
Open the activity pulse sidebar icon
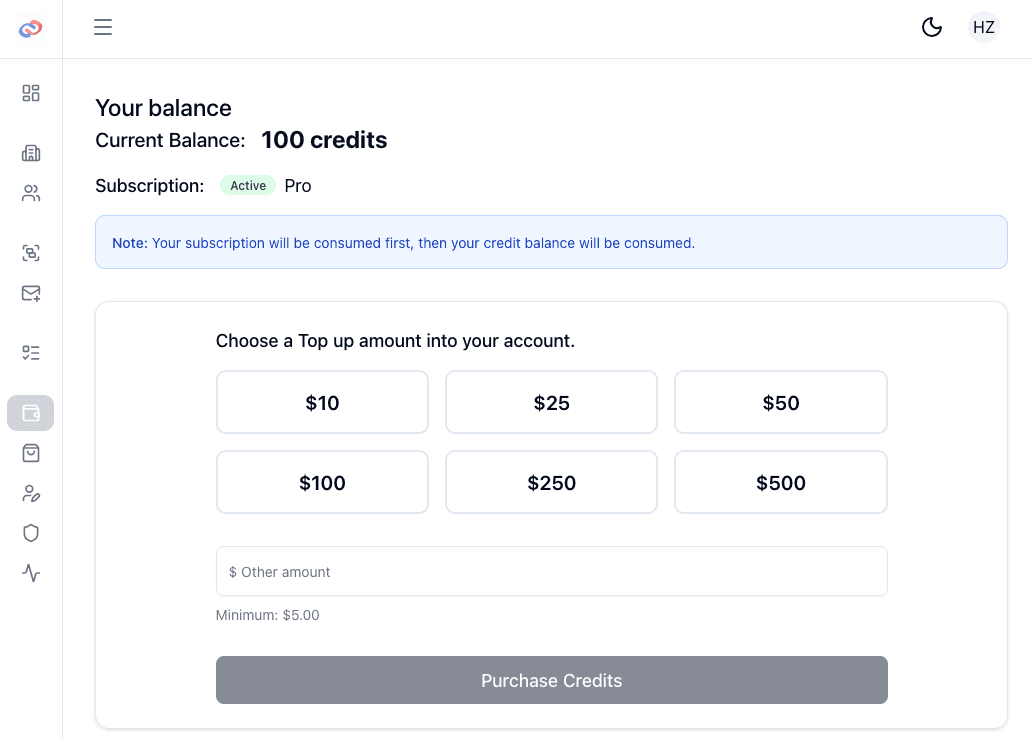pos(31,573)
